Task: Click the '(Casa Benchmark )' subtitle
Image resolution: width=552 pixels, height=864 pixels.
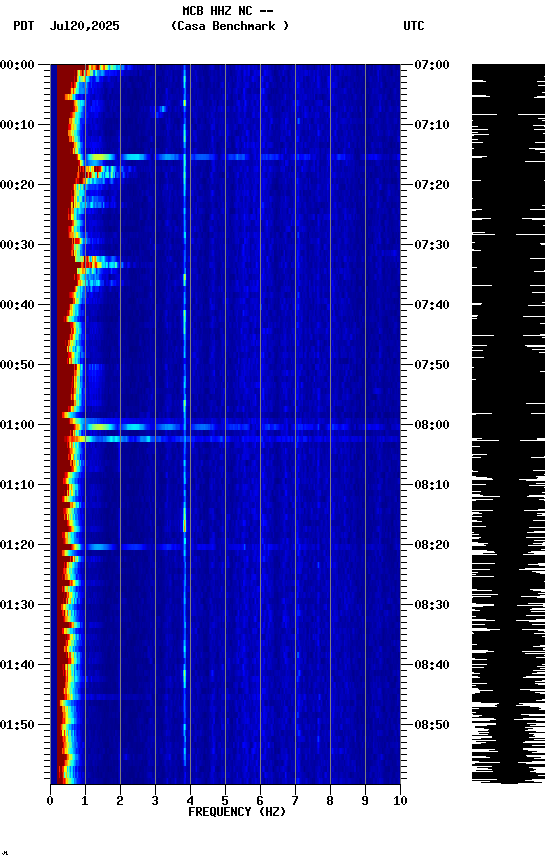Action: pos(230,26)
